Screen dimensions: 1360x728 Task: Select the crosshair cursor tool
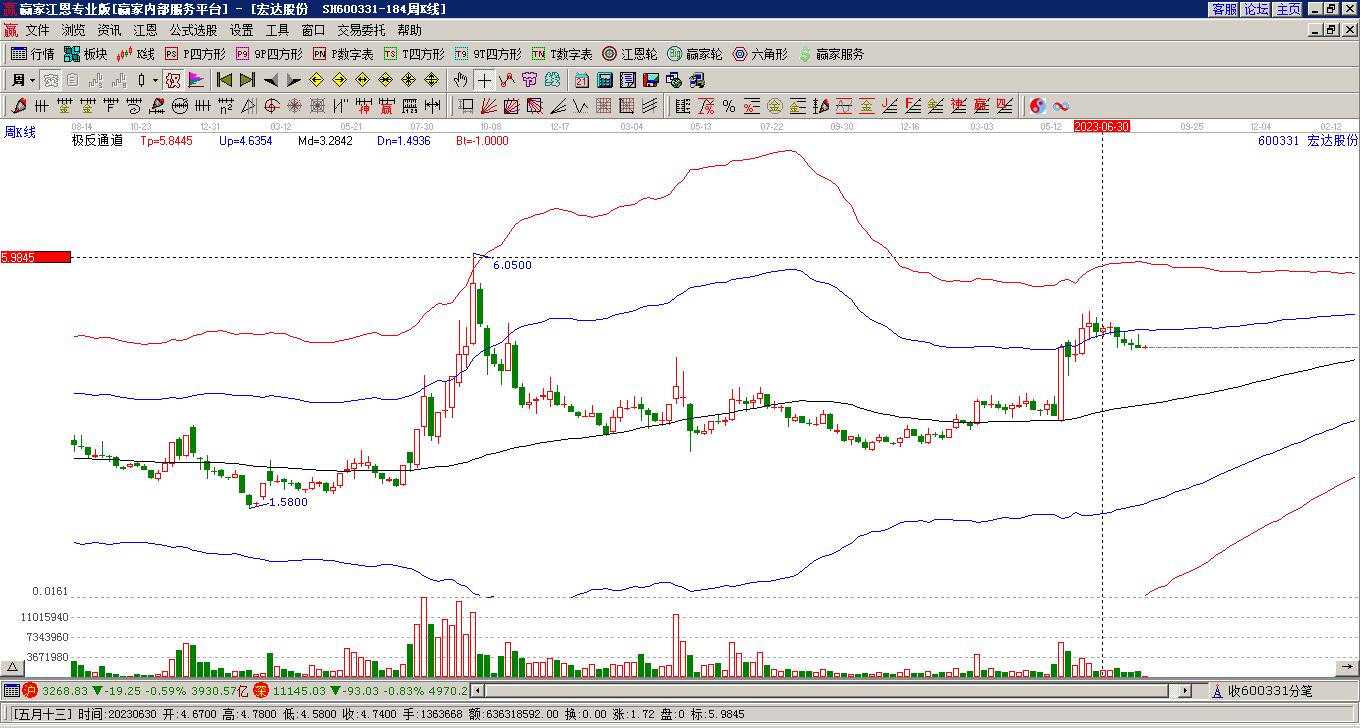[484, 80]
